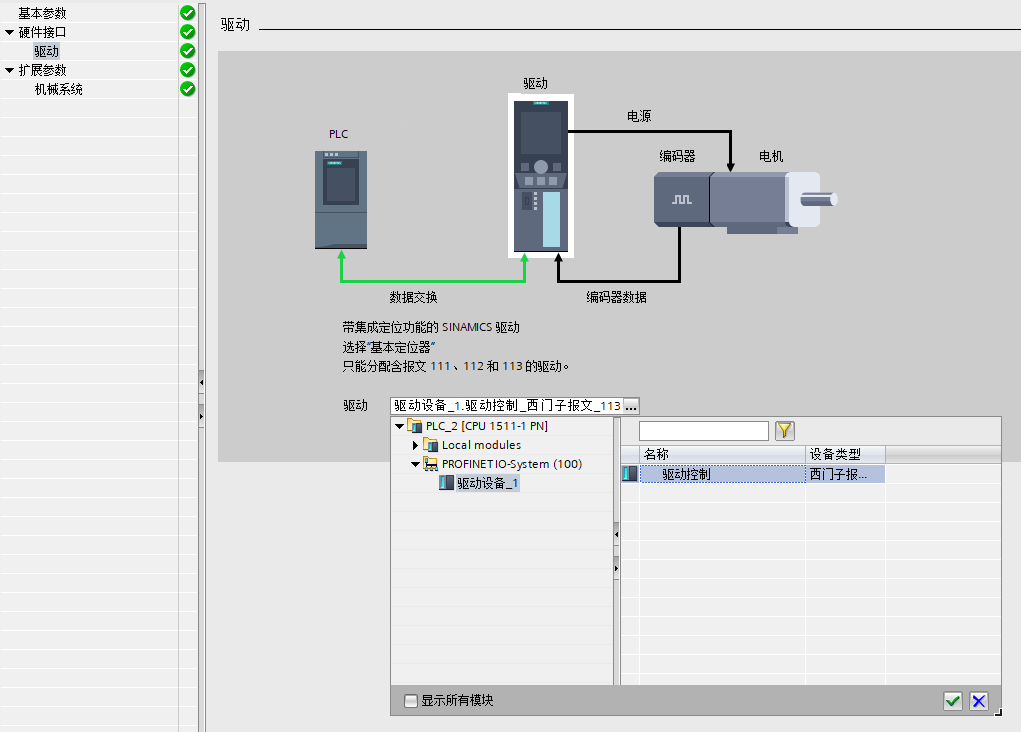The height and width of the screenshot is (732, 1021).
Task: Click the 驱动控制 row module icon
Action: 630,473
